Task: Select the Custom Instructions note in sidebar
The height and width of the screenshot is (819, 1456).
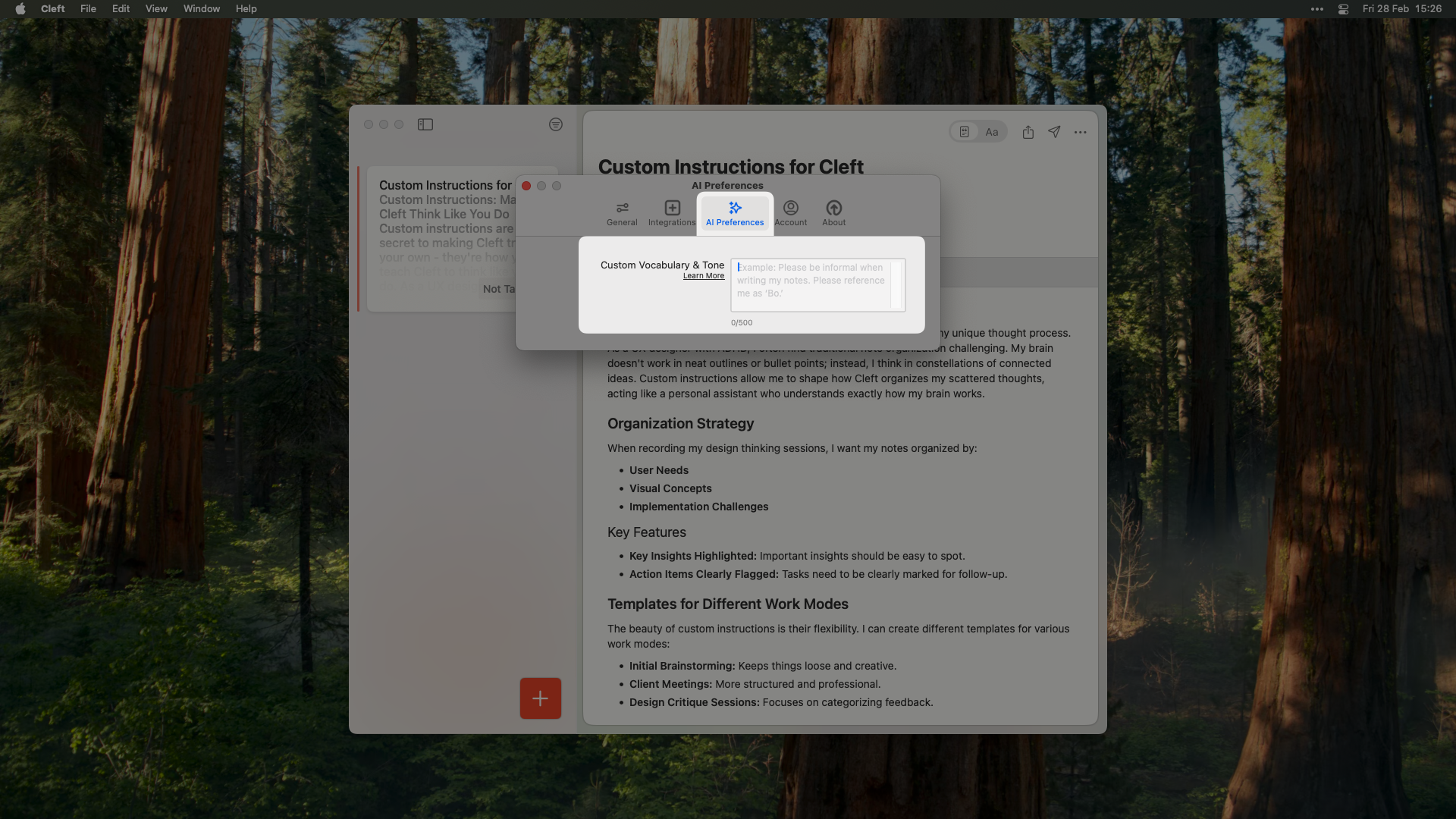Action: tap(446, 185)
